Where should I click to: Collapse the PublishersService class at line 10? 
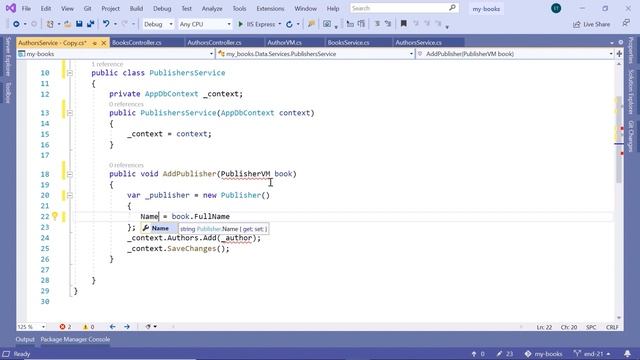70,73
